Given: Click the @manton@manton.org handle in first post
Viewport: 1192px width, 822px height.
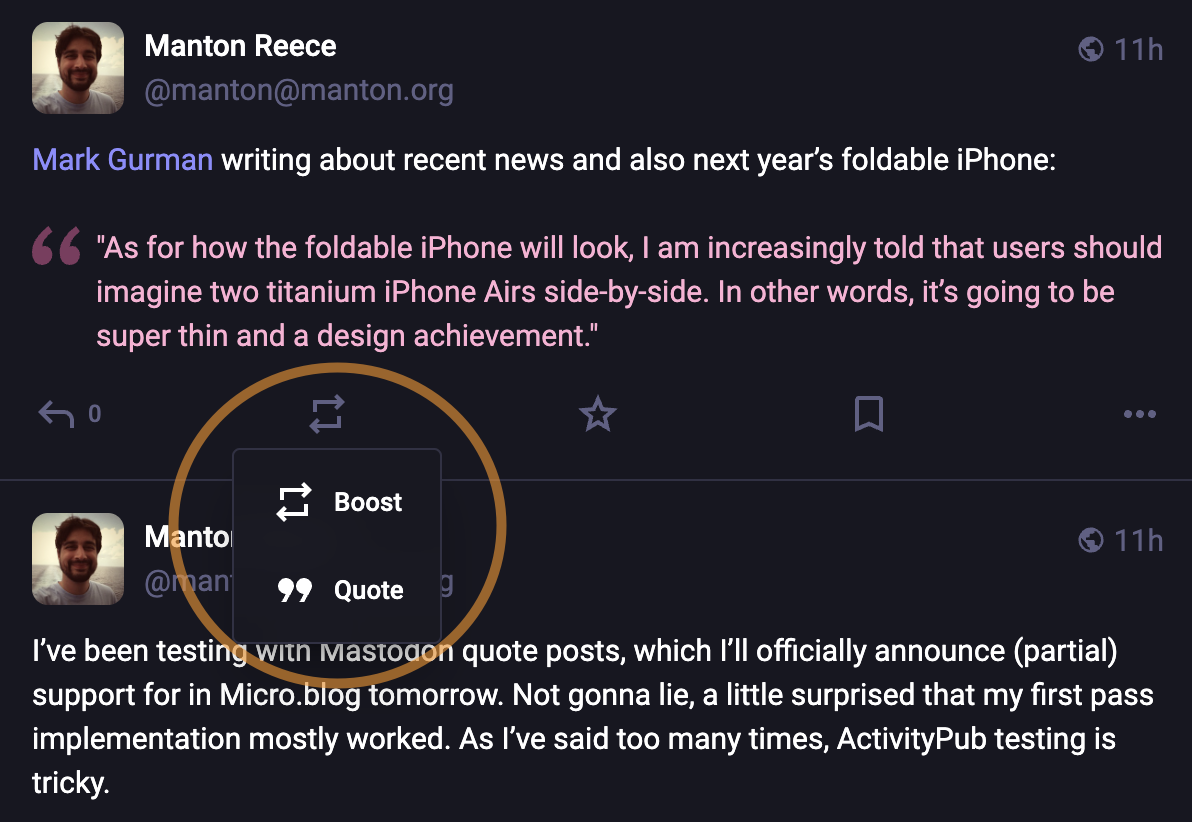Looking at the screenshot, I should click(298, 91).
